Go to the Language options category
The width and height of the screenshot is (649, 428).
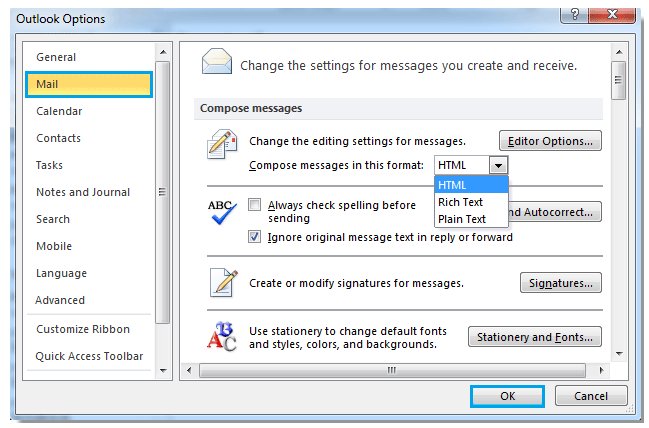tap(89, 273)
